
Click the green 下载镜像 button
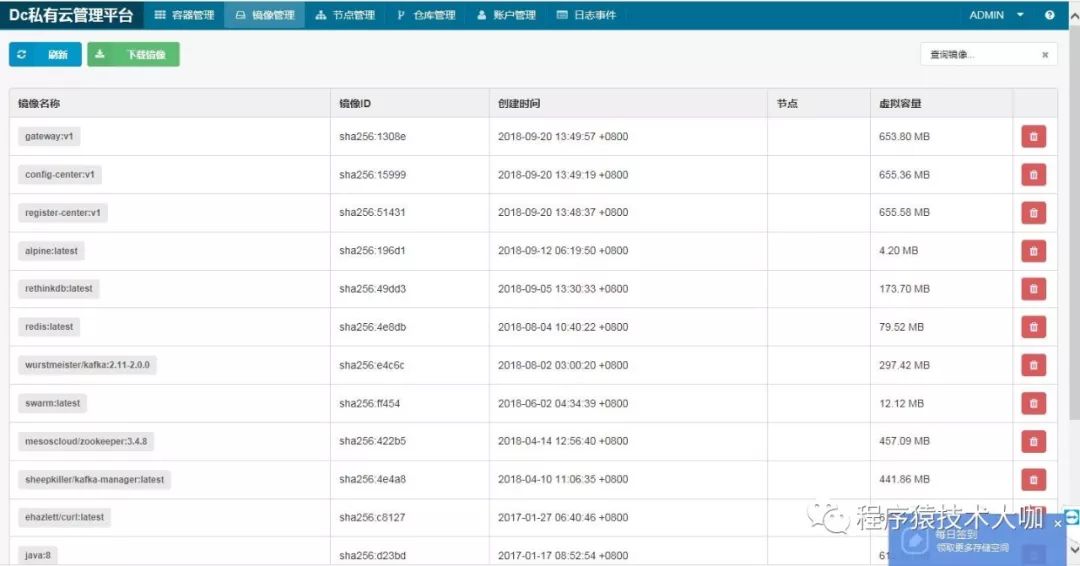pos(133,54)
